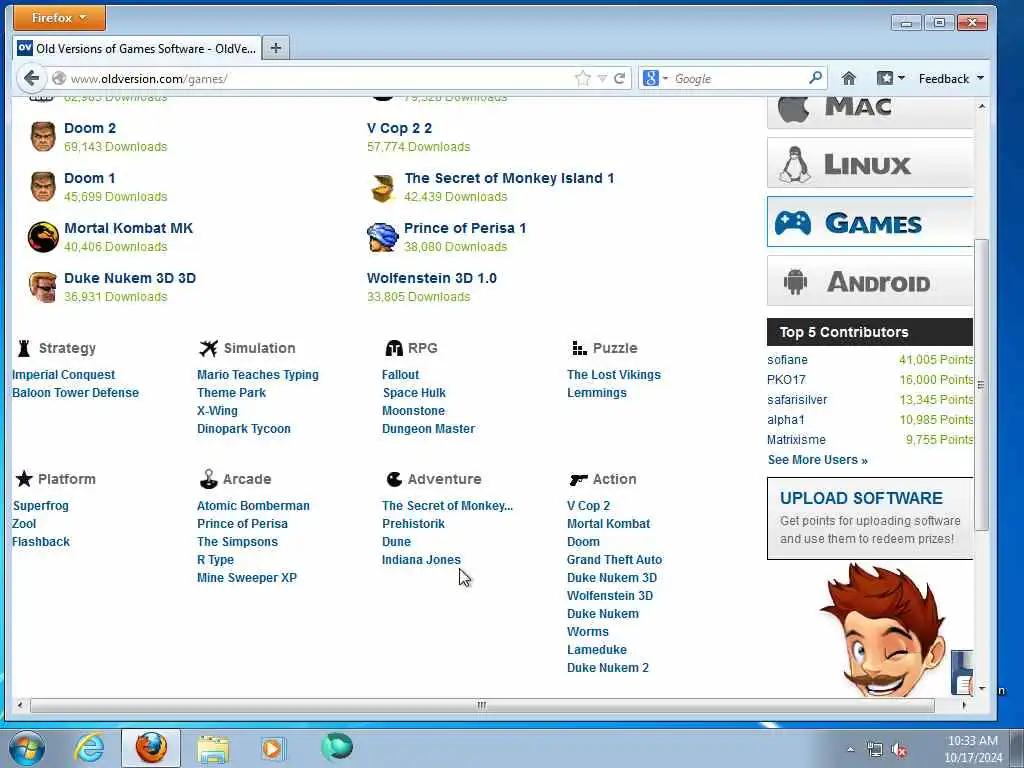1024x768 pixels.
Task: Open the Windows Start orb
Action: [x=27, y=748]
